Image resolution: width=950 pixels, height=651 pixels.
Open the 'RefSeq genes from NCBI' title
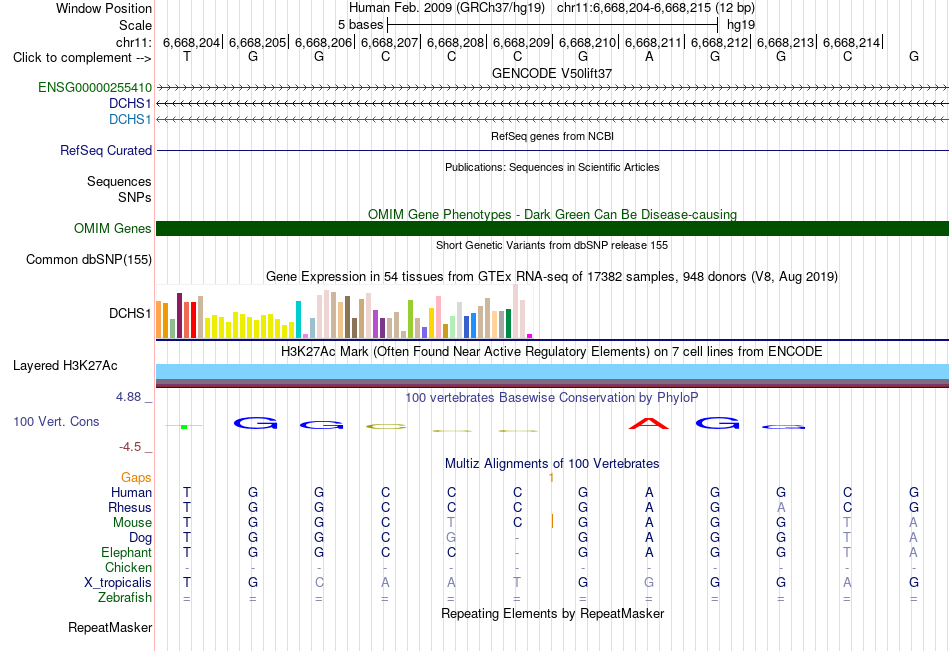[x=552, y=136]
